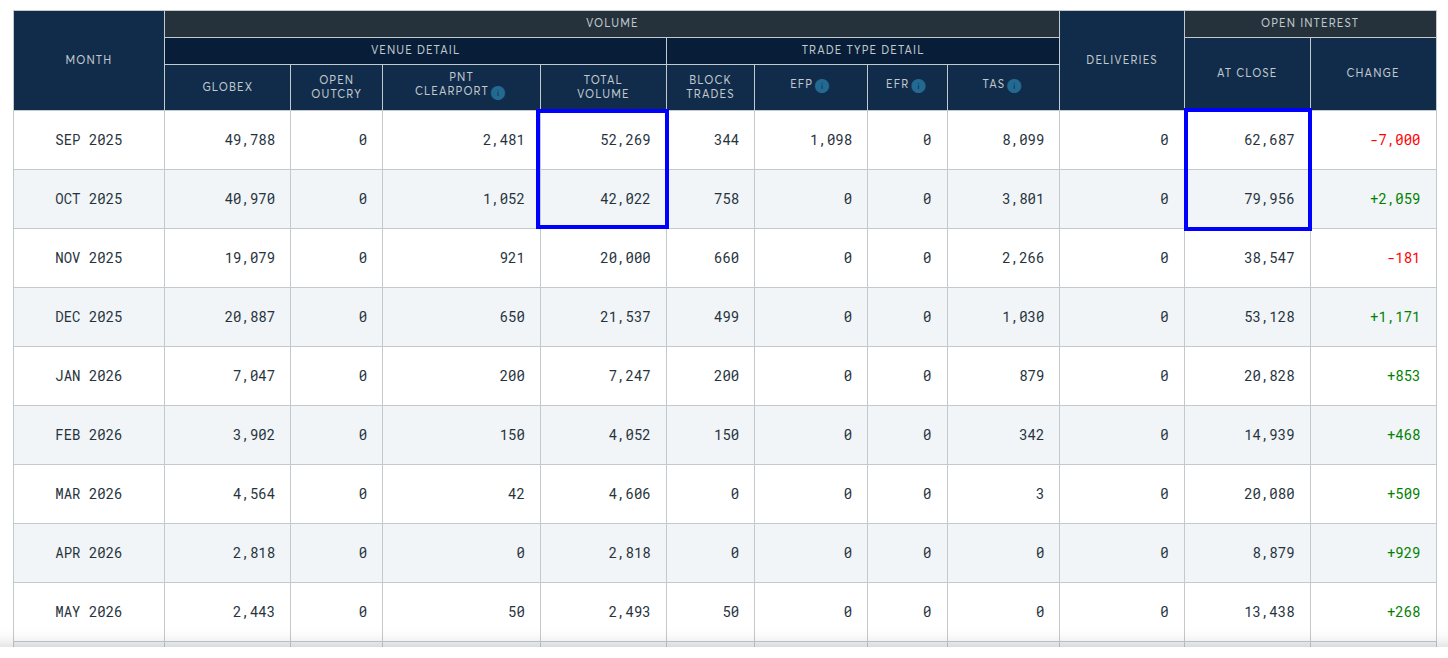The image size is (1448, 658).
Task: Select the Month column header
Action: point(89,60)
